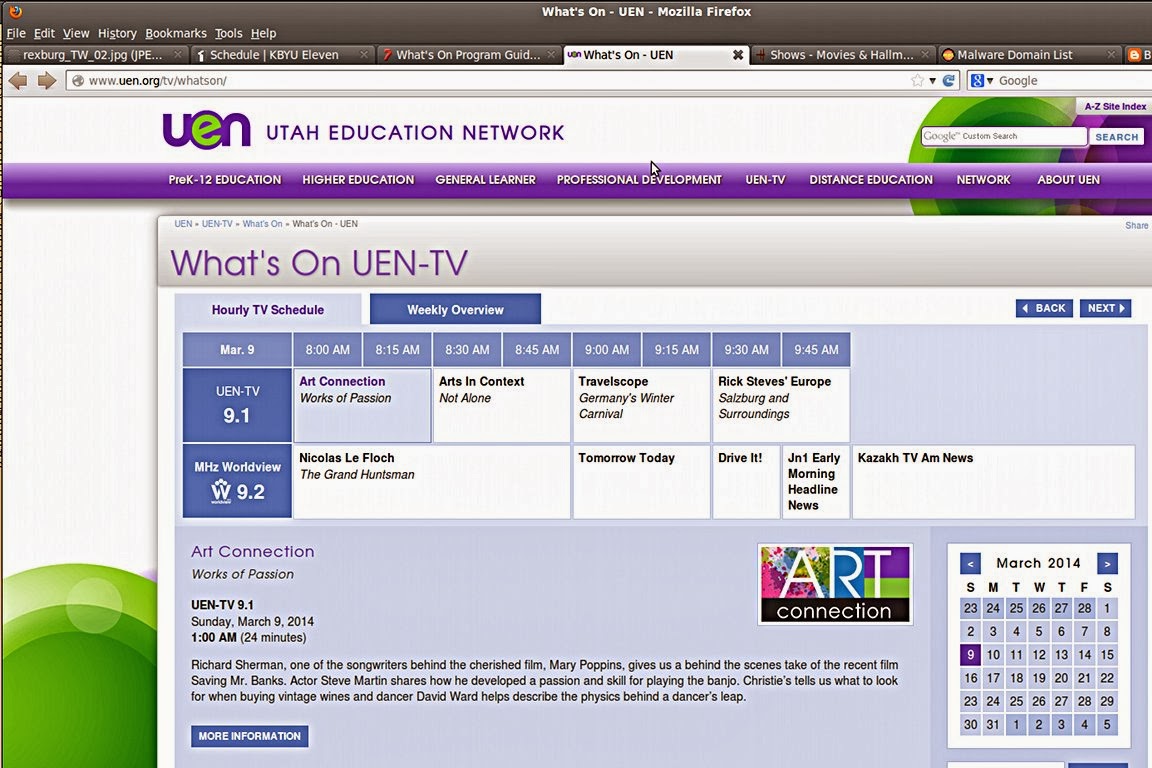Viewport: 1152px width, 768px height.
Task: Select the Arts In Context program cell
Action: pos(502,406)
